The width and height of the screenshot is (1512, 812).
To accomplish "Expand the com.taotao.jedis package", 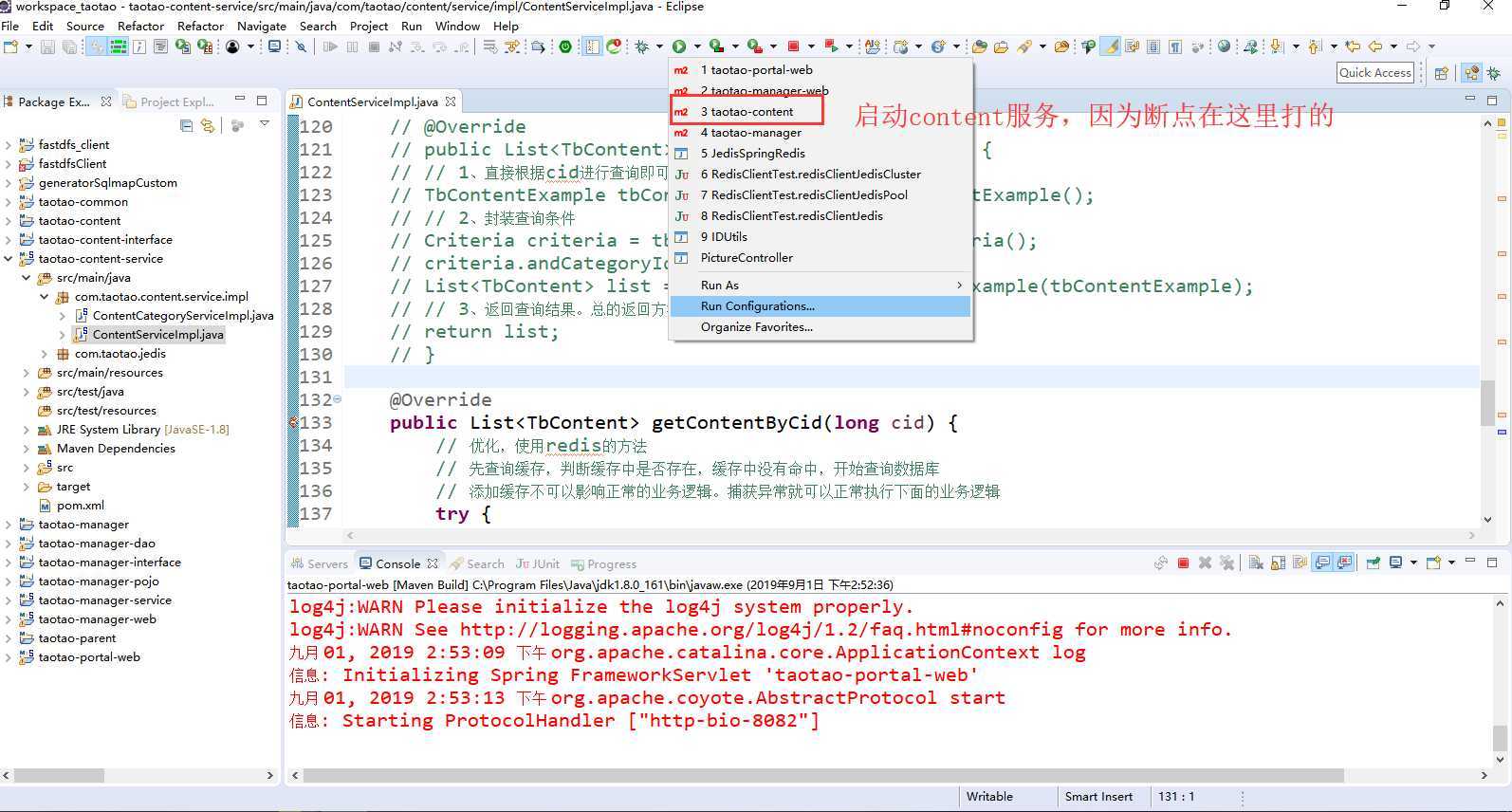I will [x=45, y=354].
